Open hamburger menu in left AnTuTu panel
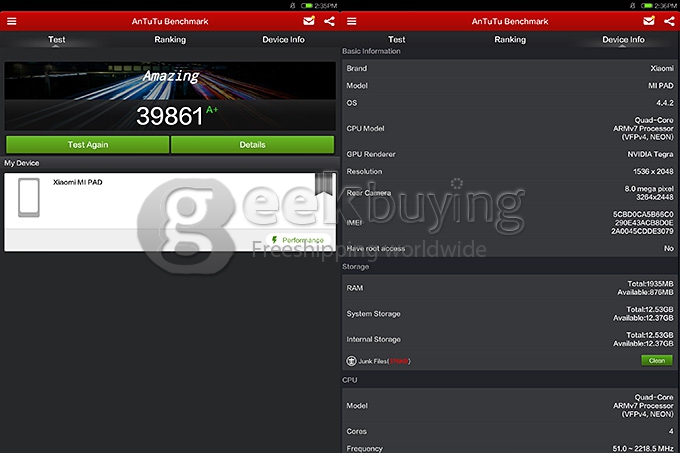The image size is (680, 453). (x=11, y=21)
